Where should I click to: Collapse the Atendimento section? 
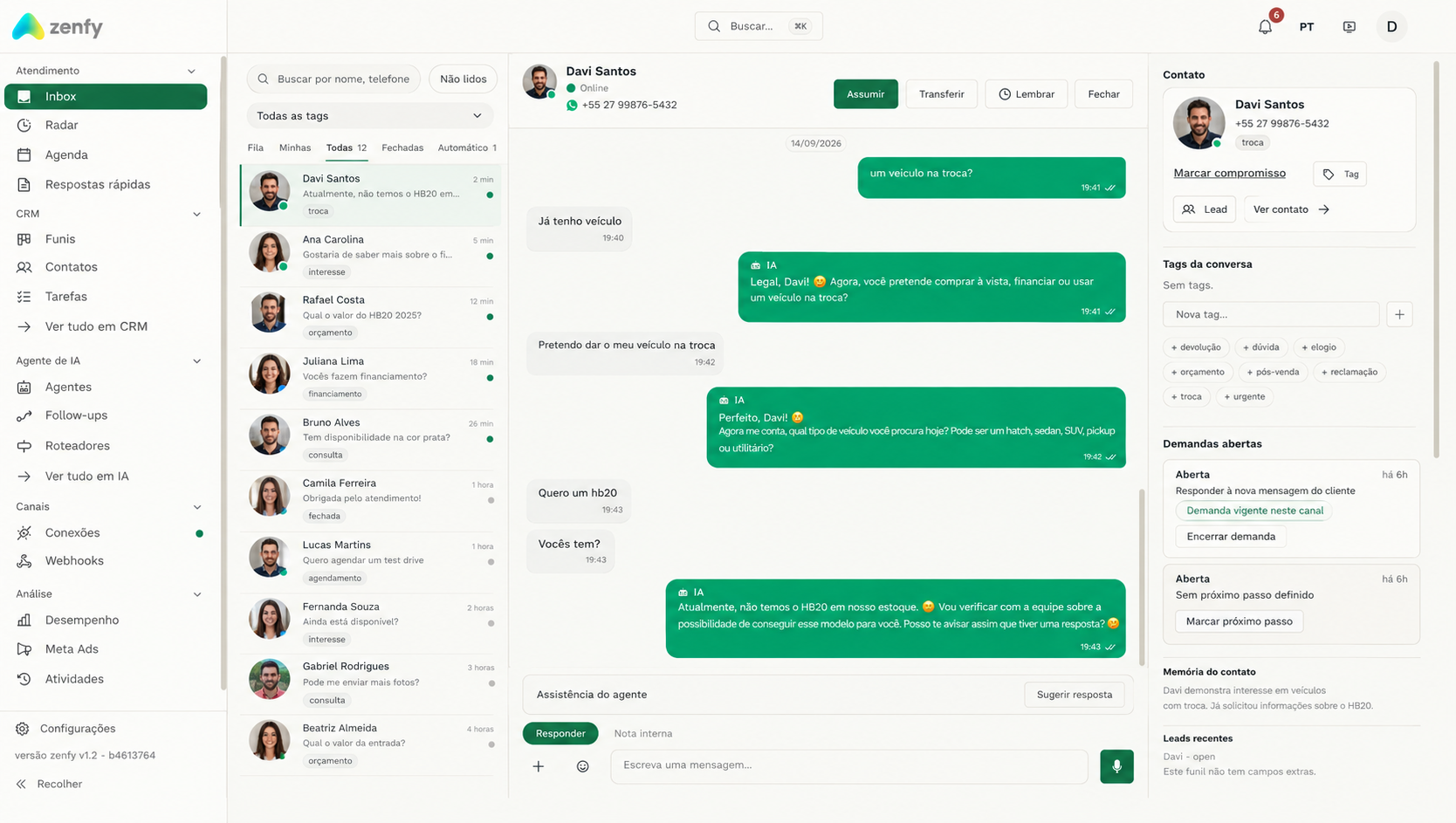click(192, 71)
